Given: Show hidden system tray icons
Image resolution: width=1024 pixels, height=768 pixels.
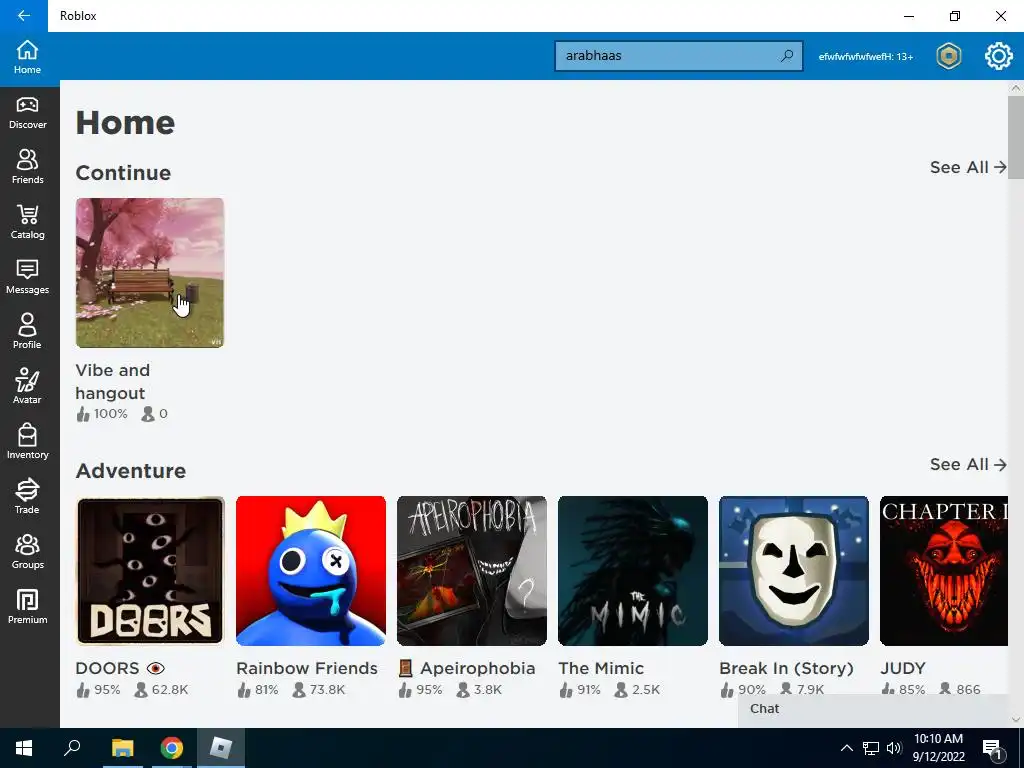Looking at the screenshot, I should [x=846, y=748].
